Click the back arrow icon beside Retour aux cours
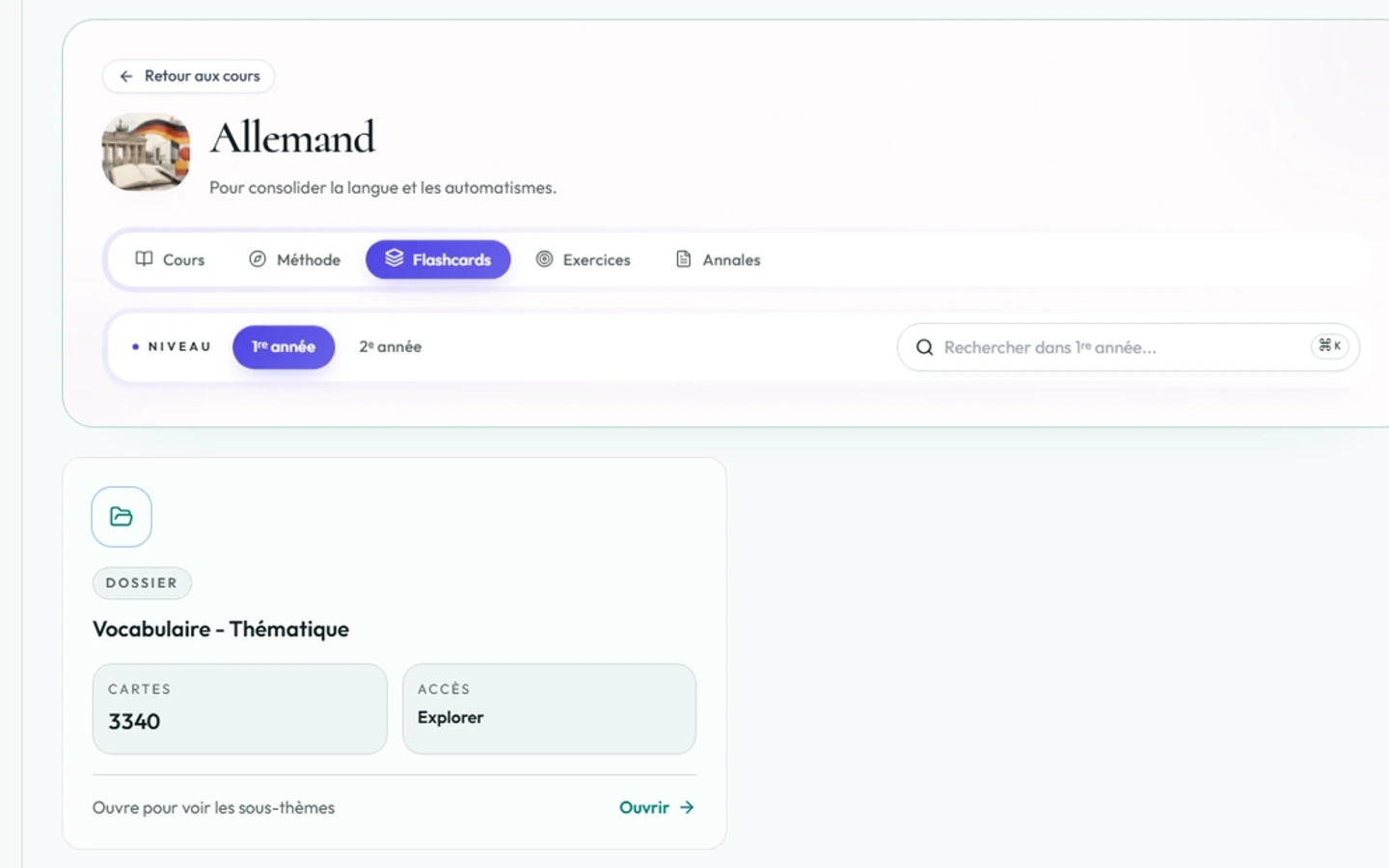The width and height of the screenshot is (1389, 868). click(126, 76)
